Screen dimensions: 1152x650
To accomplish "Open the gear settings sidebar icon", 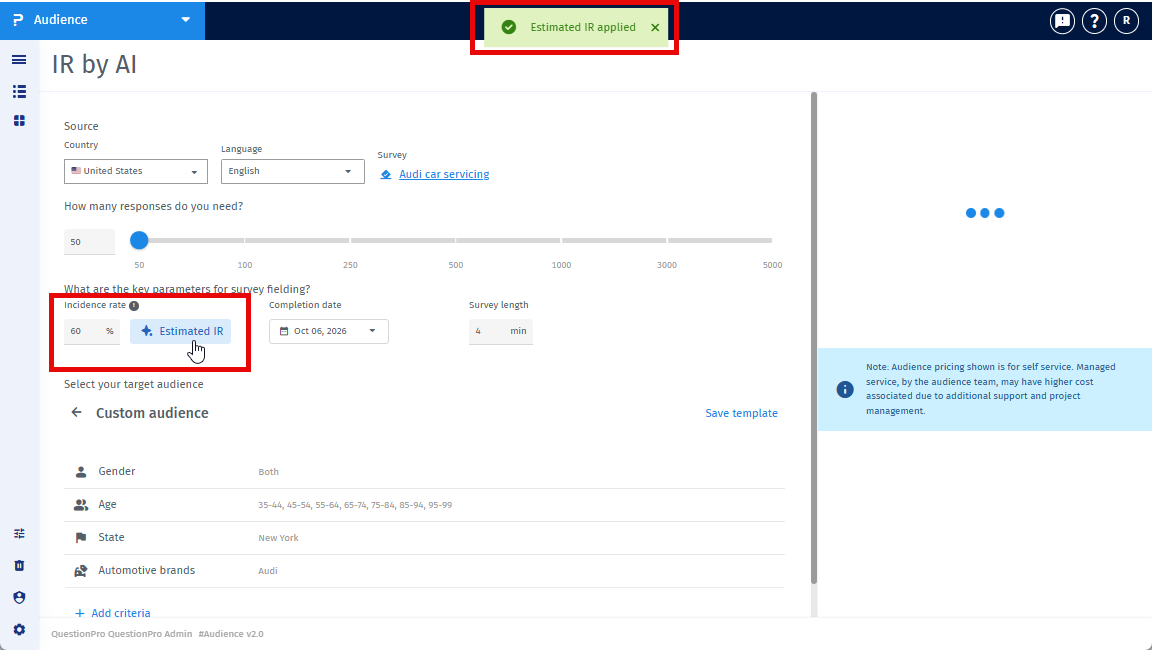I will pos(19,629).
